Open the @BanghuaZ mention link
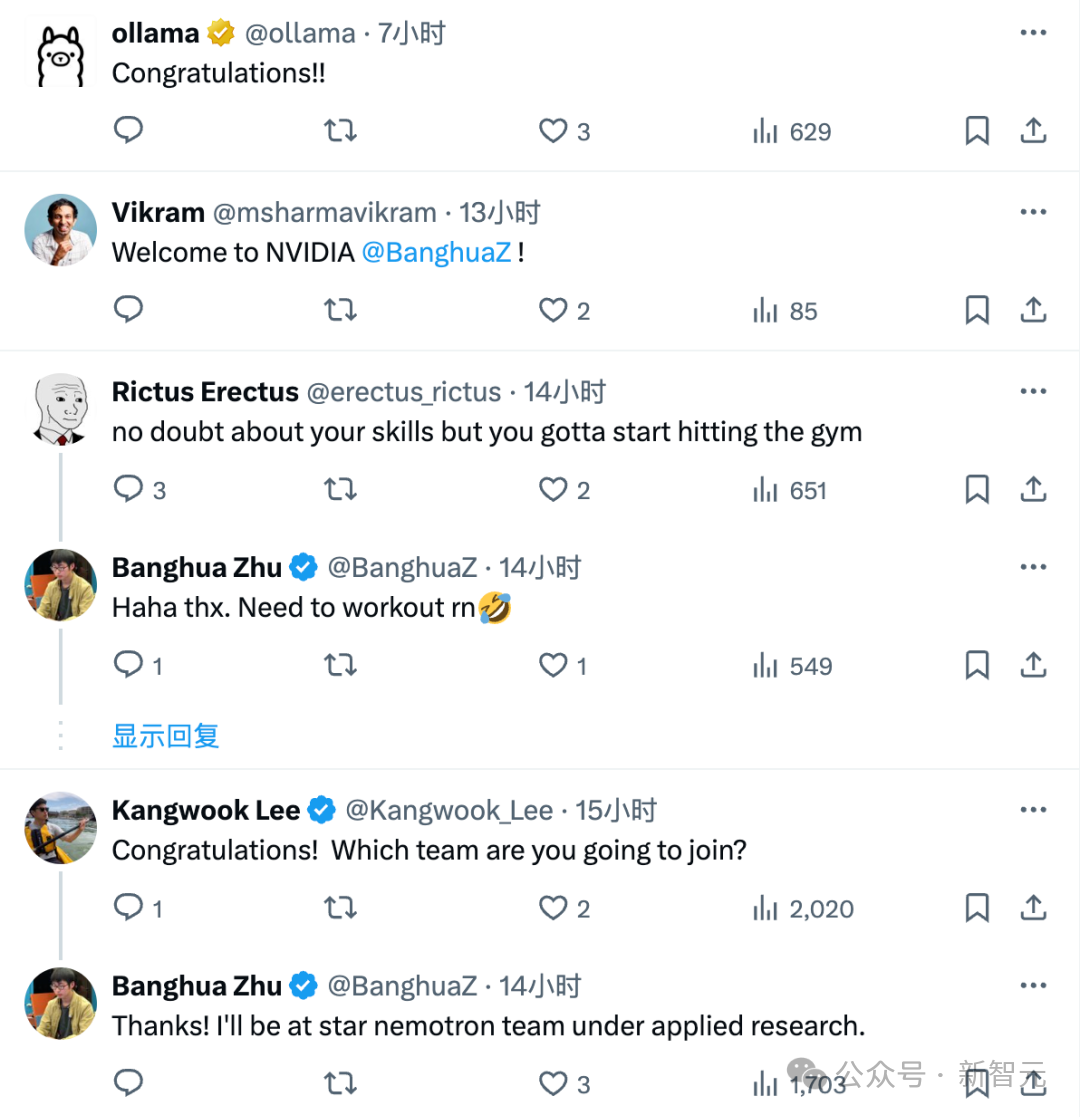1080x1117 pixels. tap(438, 252)
